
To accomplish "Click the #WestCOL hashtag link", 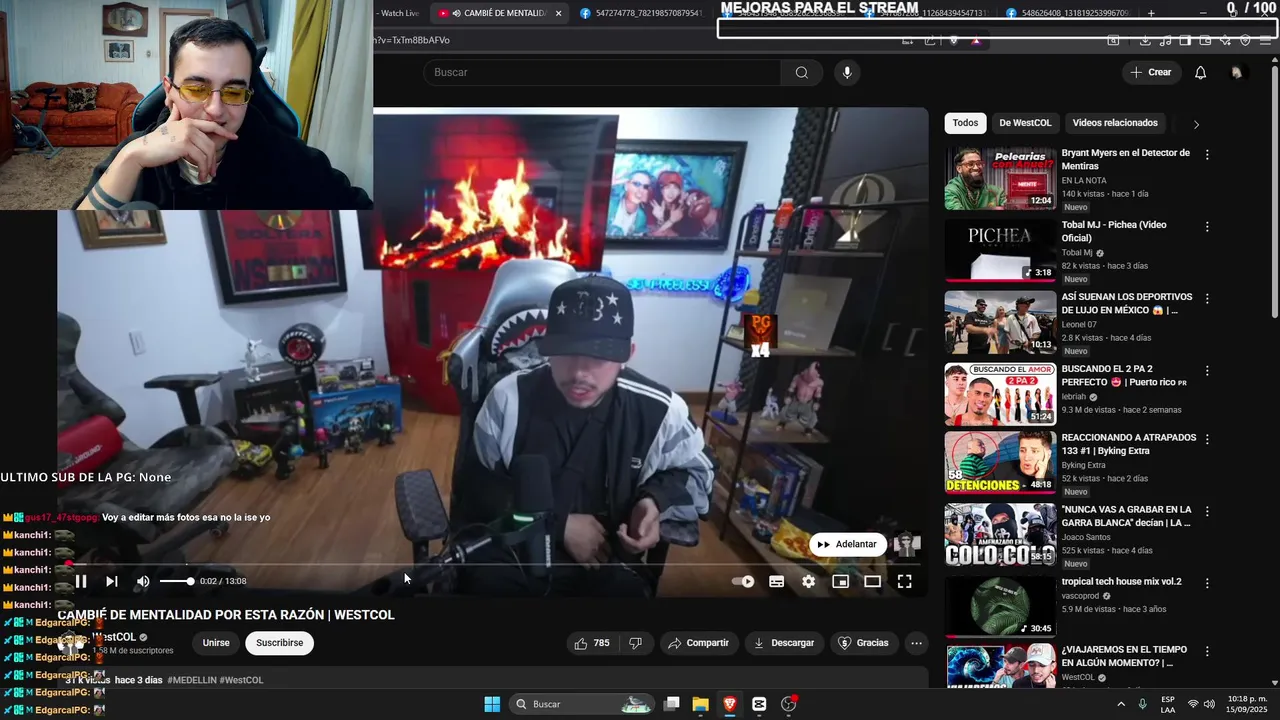I will tap(241, 680).
